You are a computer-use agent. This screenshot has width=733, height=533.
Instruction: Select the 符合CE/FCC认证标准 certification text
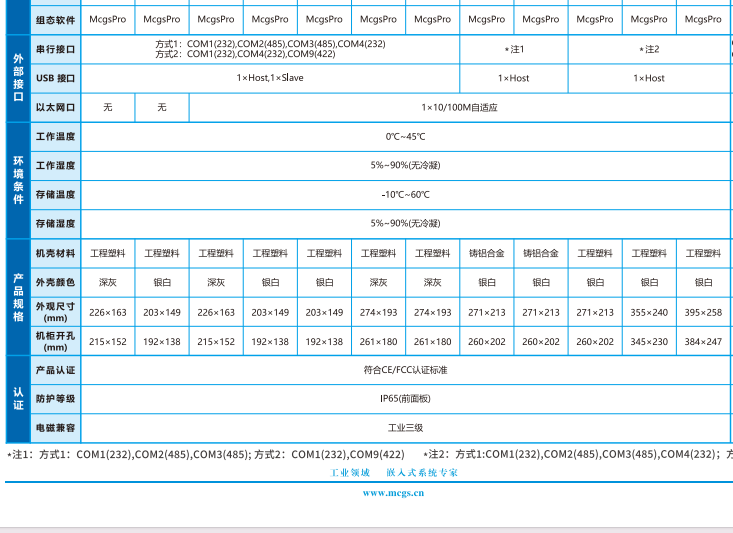tap(405, 370)
